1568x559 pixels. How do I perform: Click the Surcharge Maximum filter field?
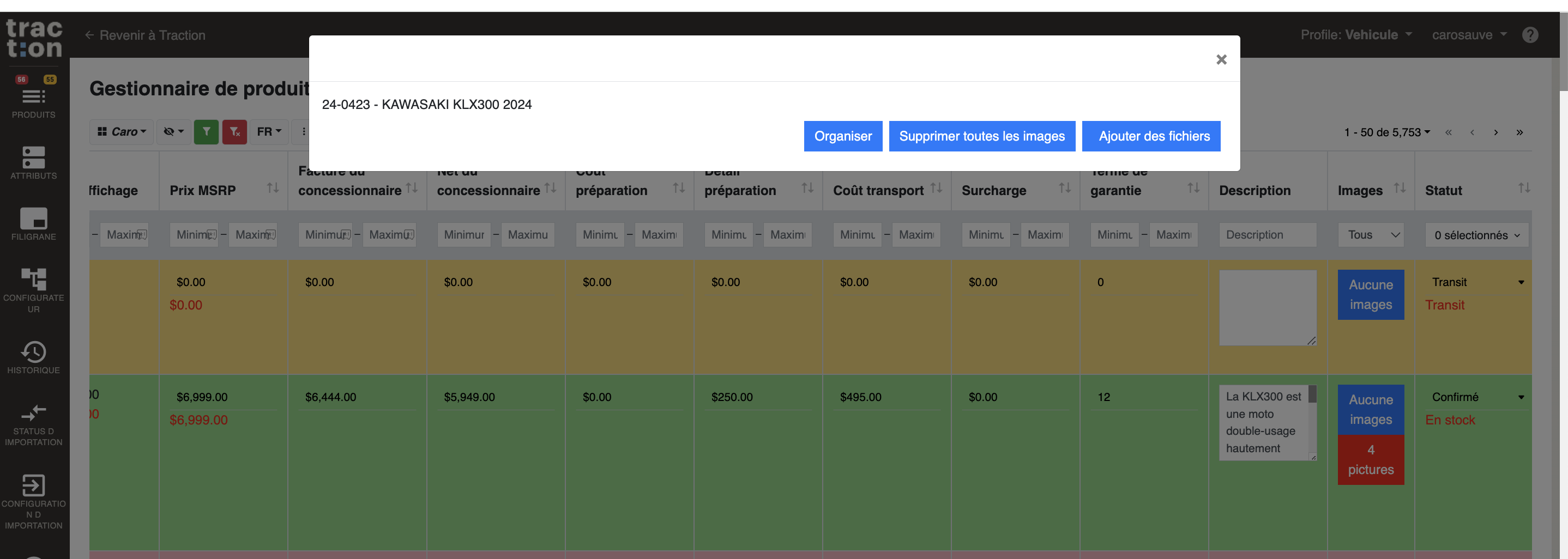click(1045, 235)
